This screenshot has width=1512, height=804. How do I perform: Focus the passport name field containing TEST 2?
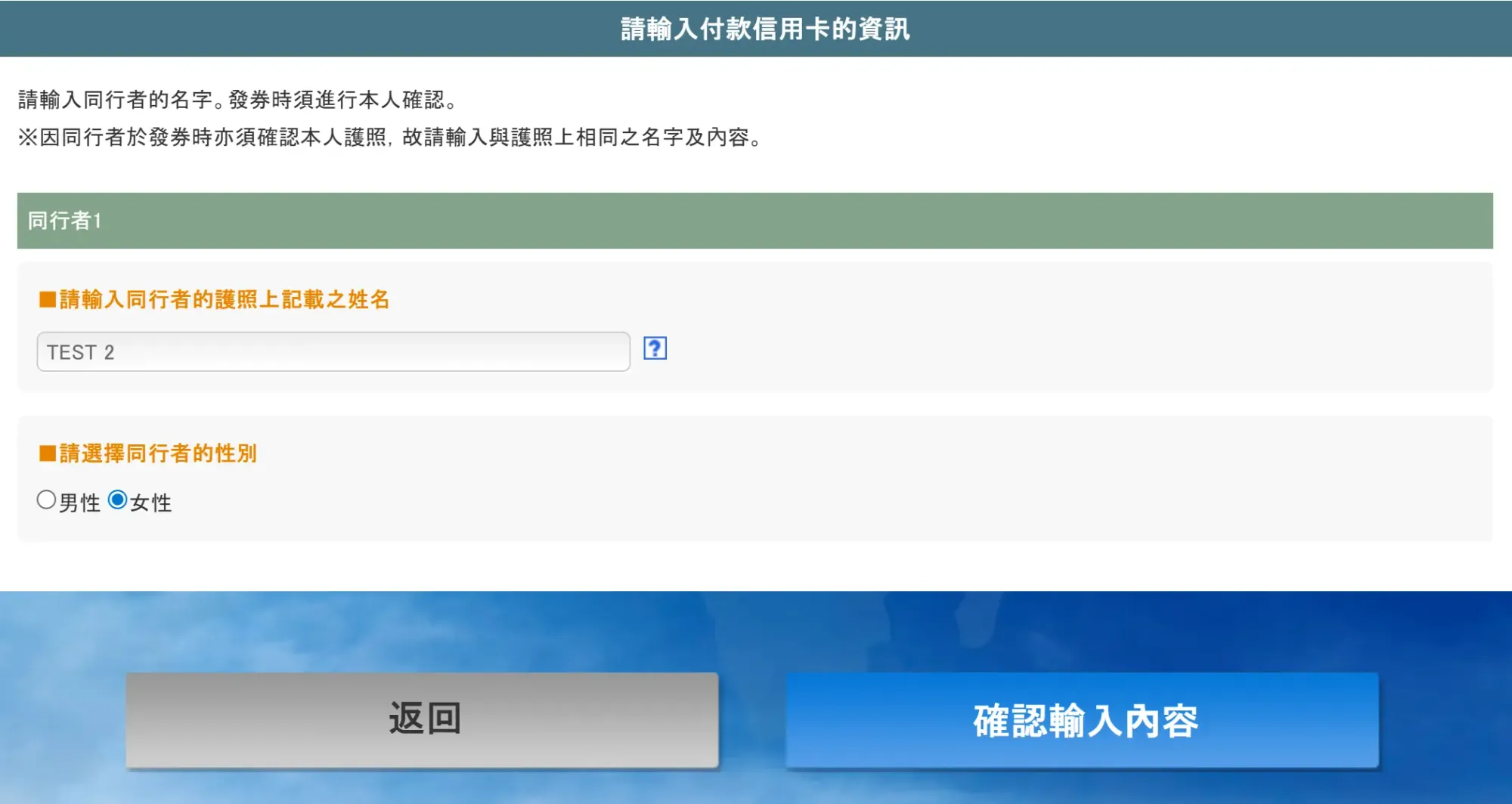point(333,352)
